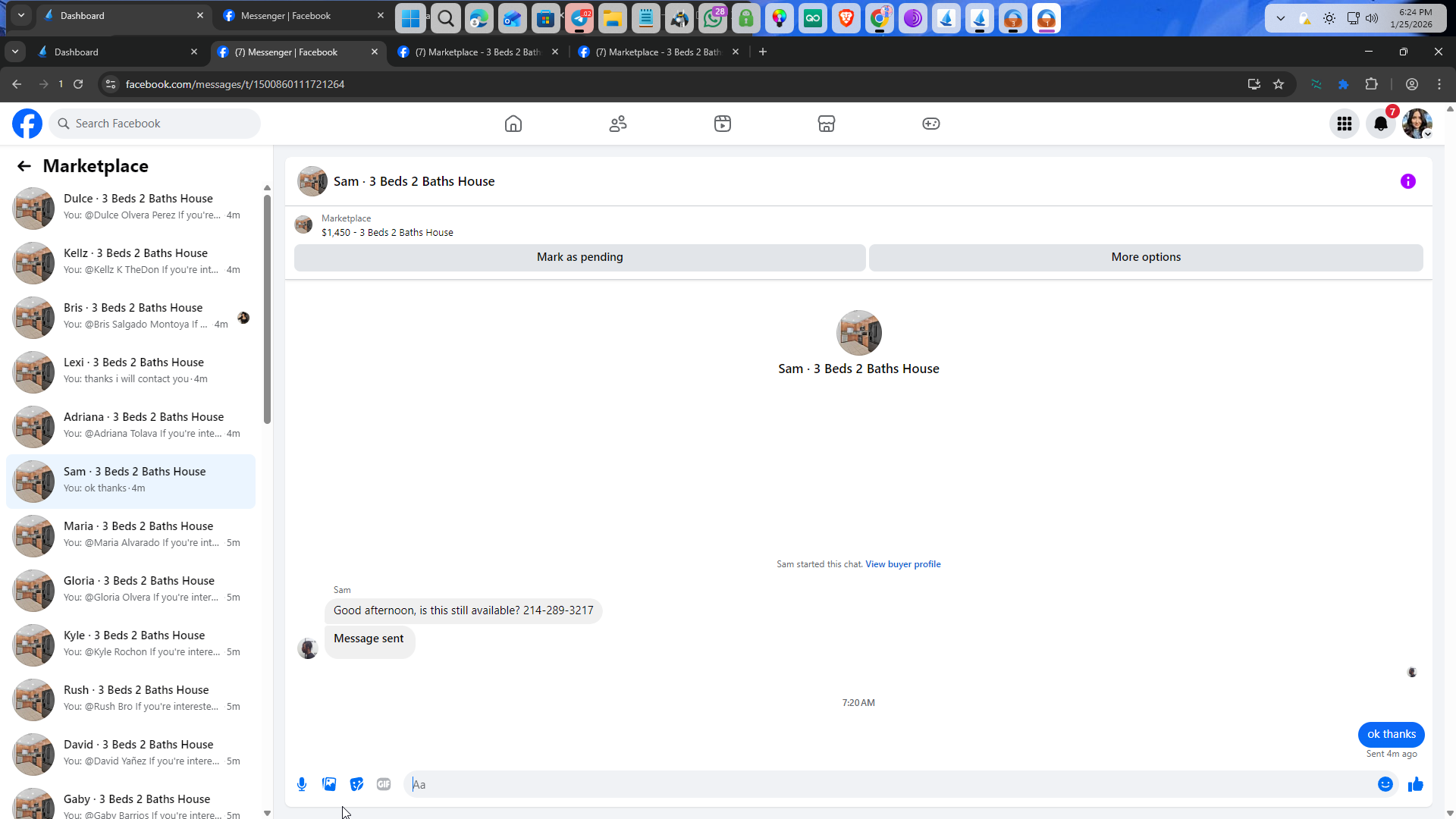1456x819 pixels.
Task: Bookmark this page with the star icon
Action: (x=1279, y=84)
